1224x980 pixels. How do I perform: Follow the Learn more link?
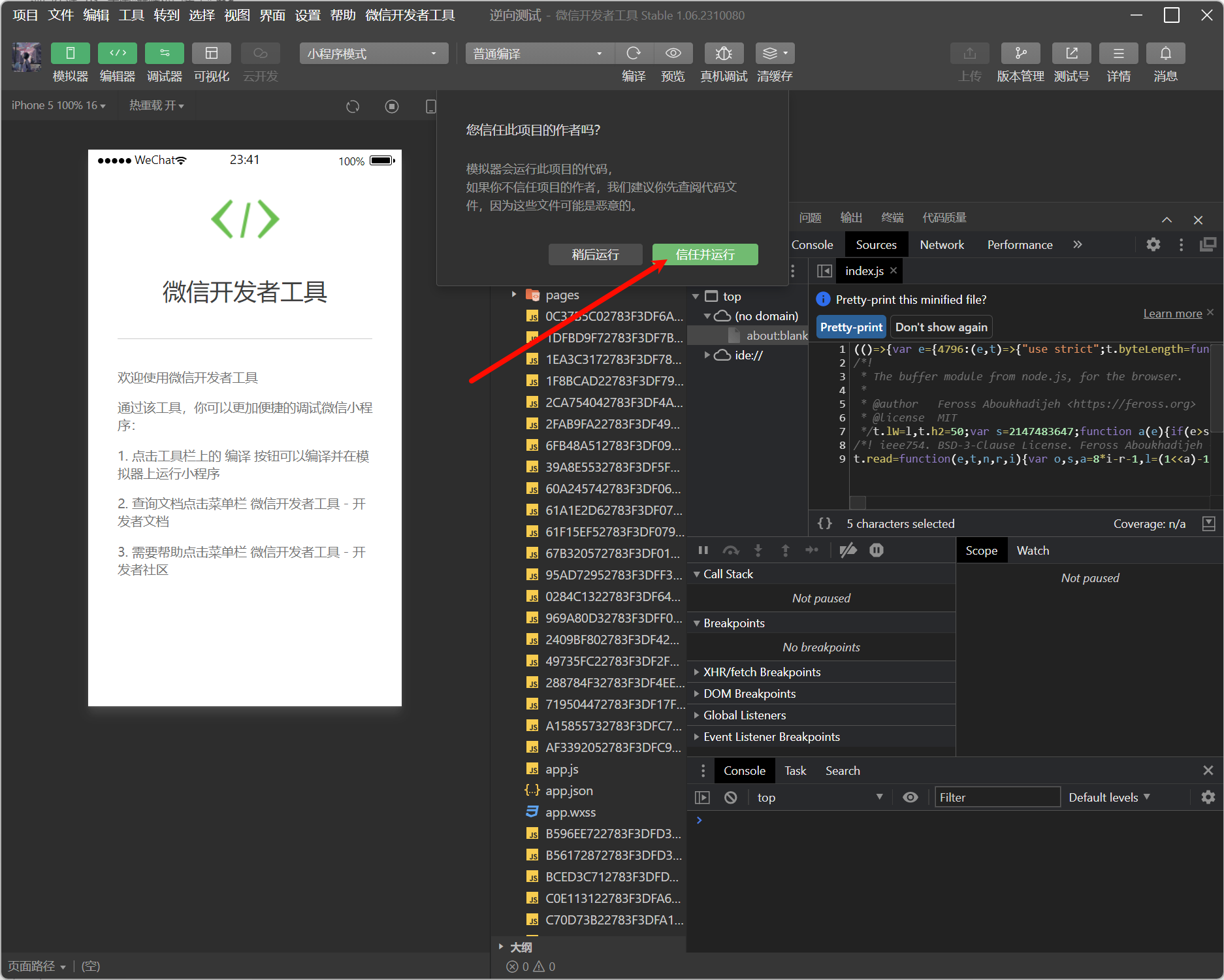click(1172, 314)
